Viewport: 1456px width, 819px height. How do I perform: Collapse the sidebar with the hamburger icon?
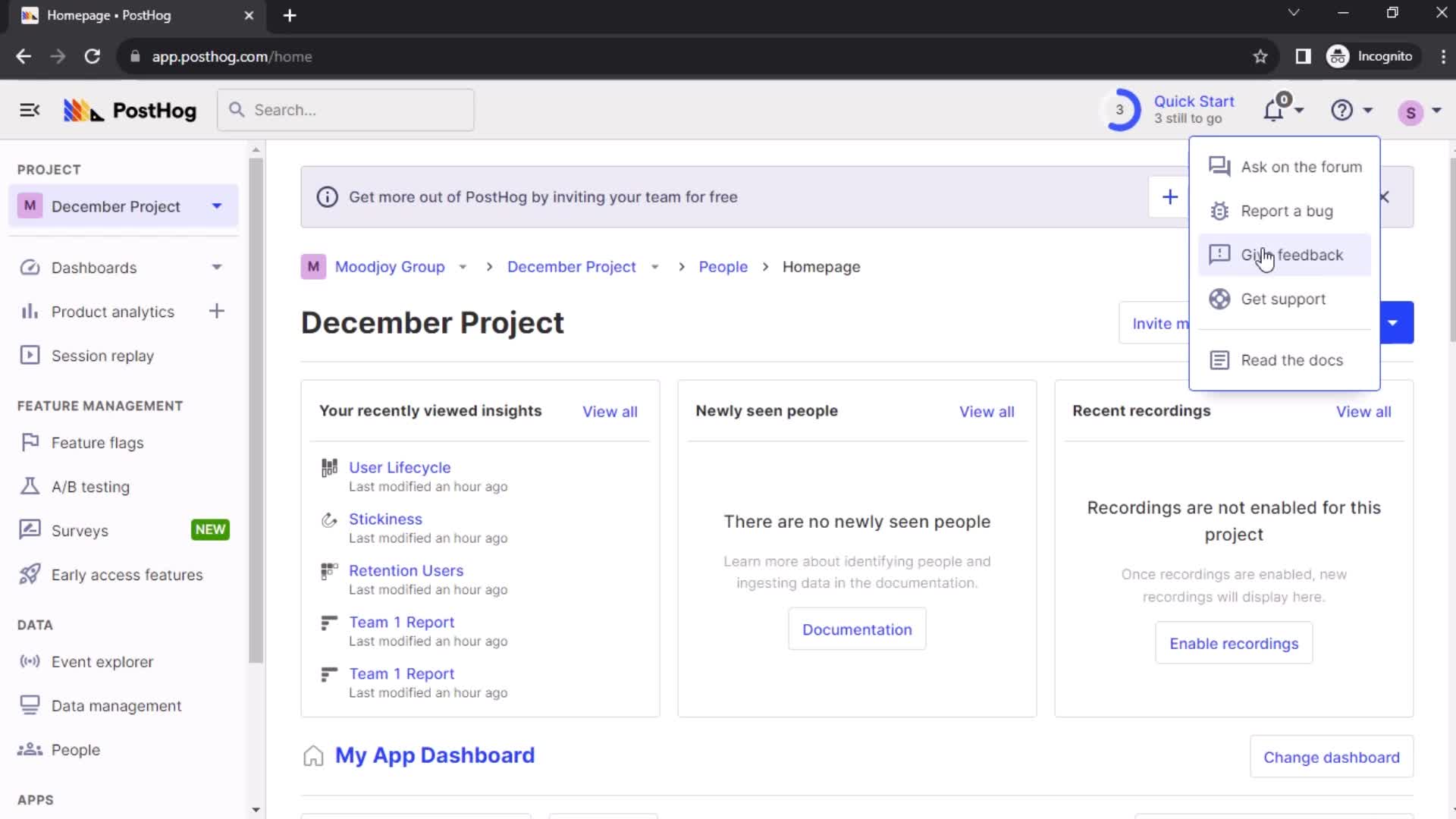pos(30,111)
